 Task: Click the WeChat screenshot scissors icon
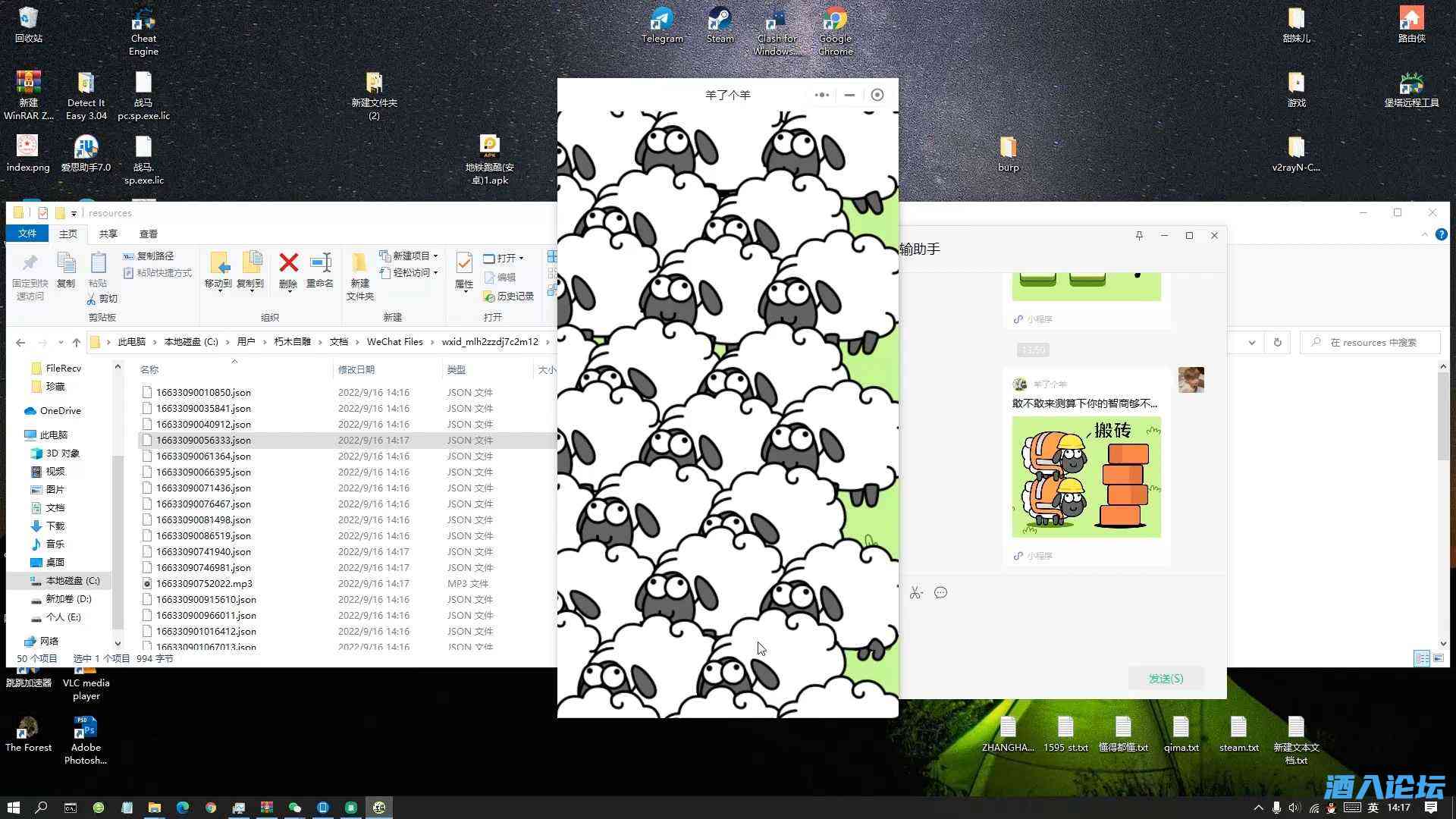pyautogui.click(x=916, y=593)
